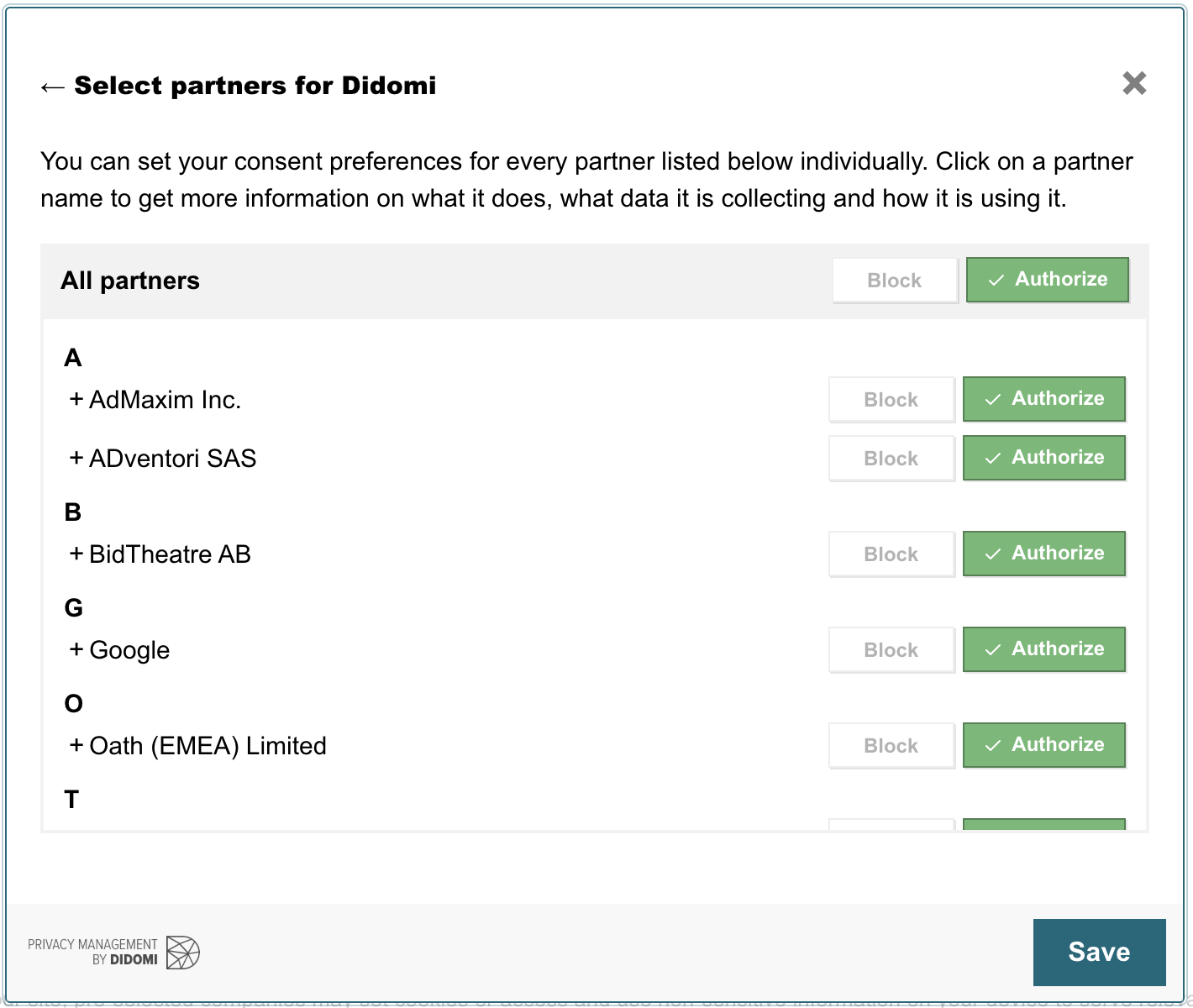The height and width of the screenshot is (1008, 1193).
Task: Block Google partner
Action: point(891,650)
